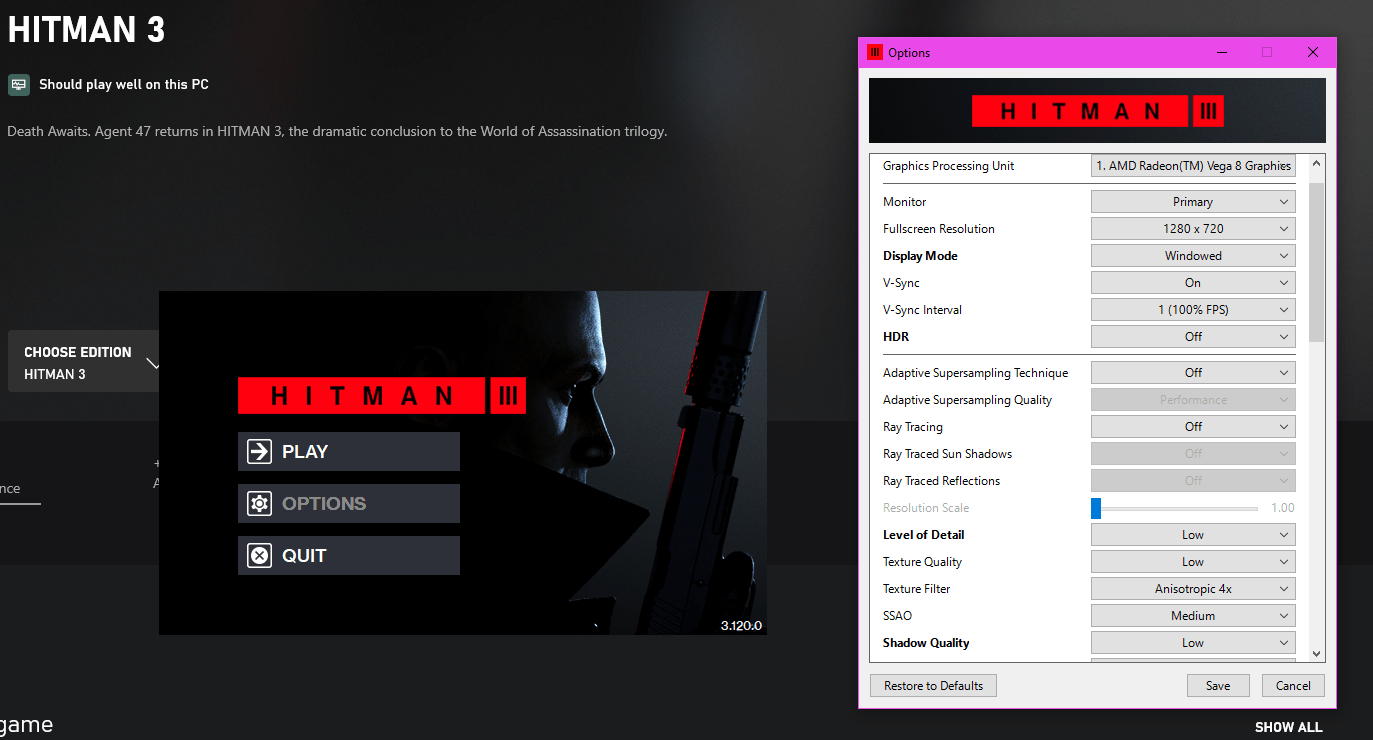Select the QUIT button in launcher
The image size is (1373, 740).
tap(349, 555)
